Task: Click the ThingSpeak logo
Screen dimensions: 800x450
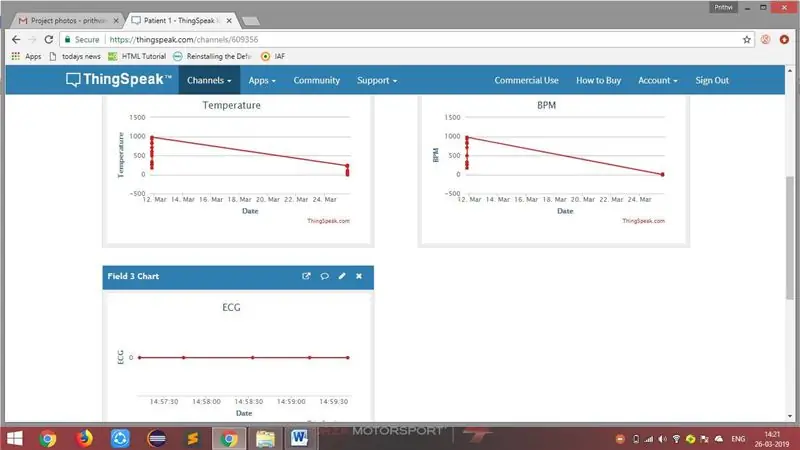Action: [x=119, y=80]
